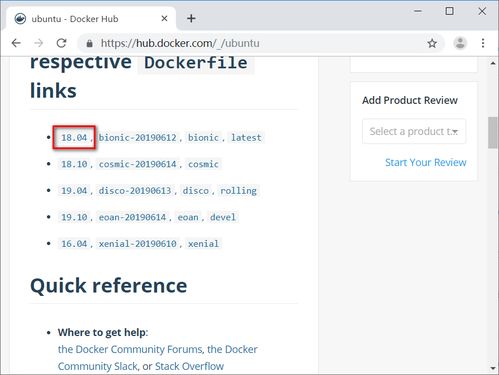
Task: Click the forward navigation arrow
Action: [39, 43]
